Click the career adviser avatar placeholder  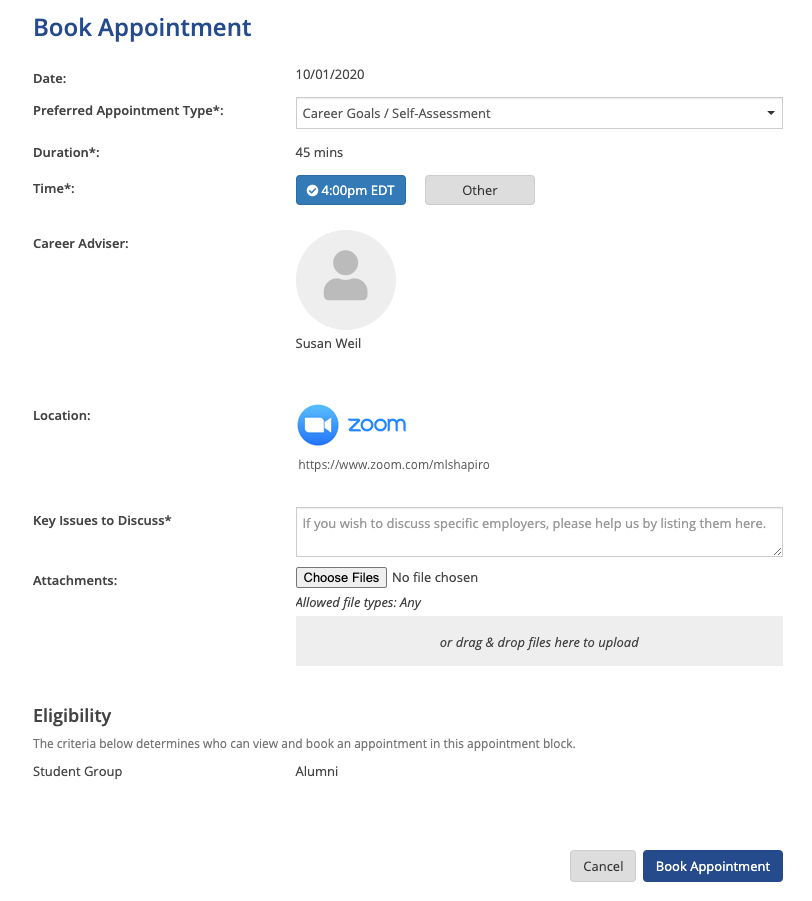346,280
